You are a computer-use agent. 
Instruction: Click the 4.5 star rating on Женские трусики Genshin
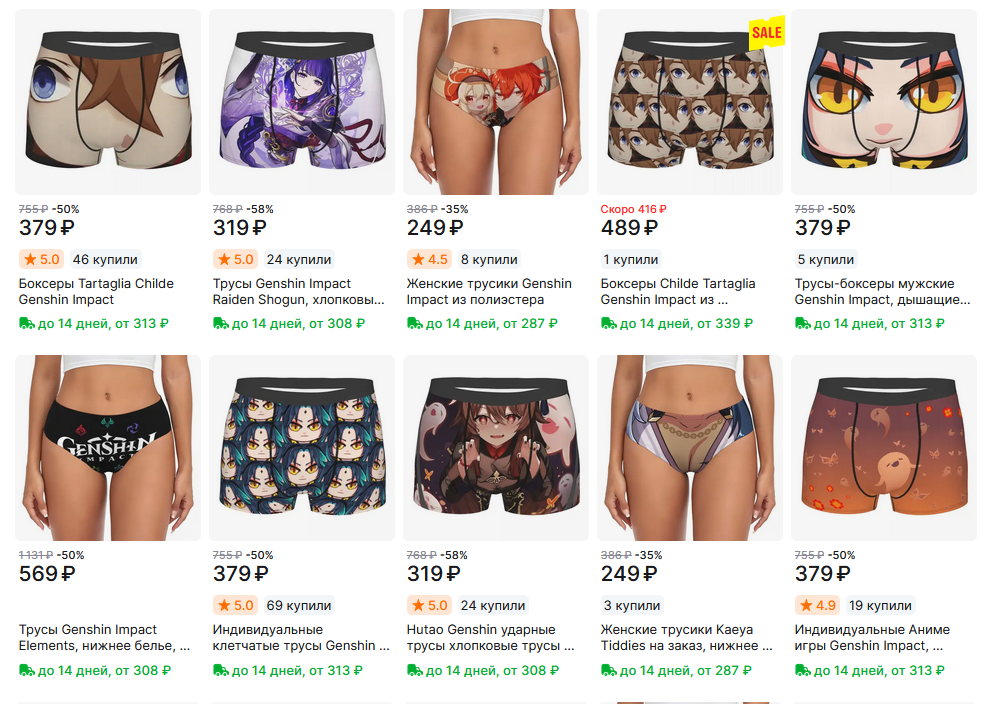(430, 259)
